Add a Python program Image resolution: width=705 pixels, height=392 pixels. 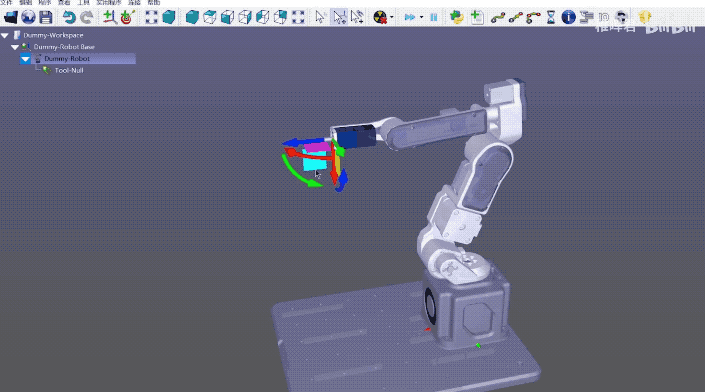pos(457,18)
